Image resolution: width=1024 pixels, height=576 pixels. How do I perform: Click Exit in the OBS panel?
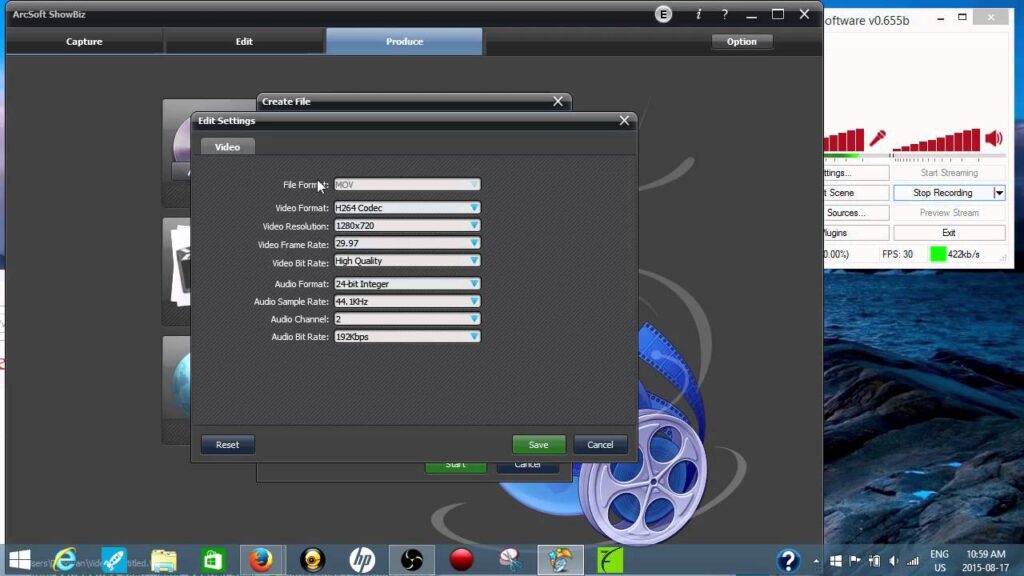point(950,232)
